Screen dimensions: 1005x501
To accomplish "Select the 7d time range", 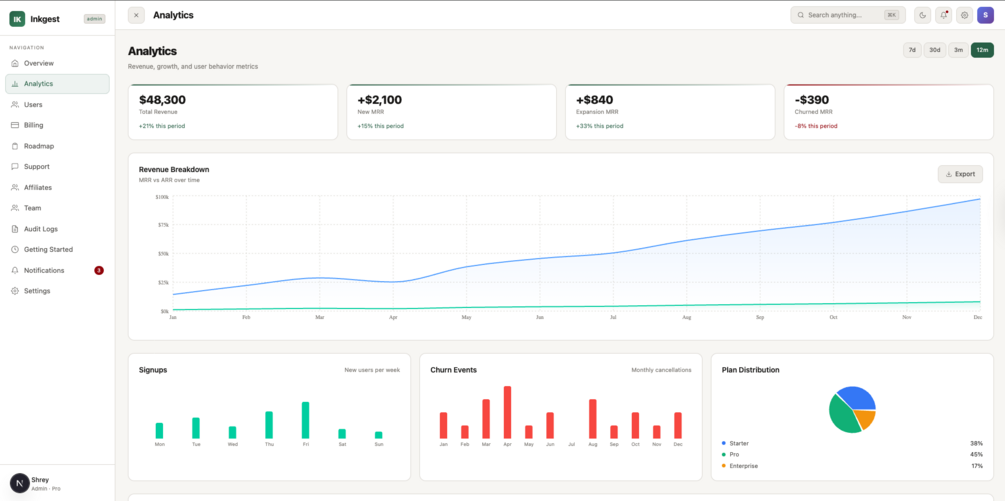I will pos(912,50).
